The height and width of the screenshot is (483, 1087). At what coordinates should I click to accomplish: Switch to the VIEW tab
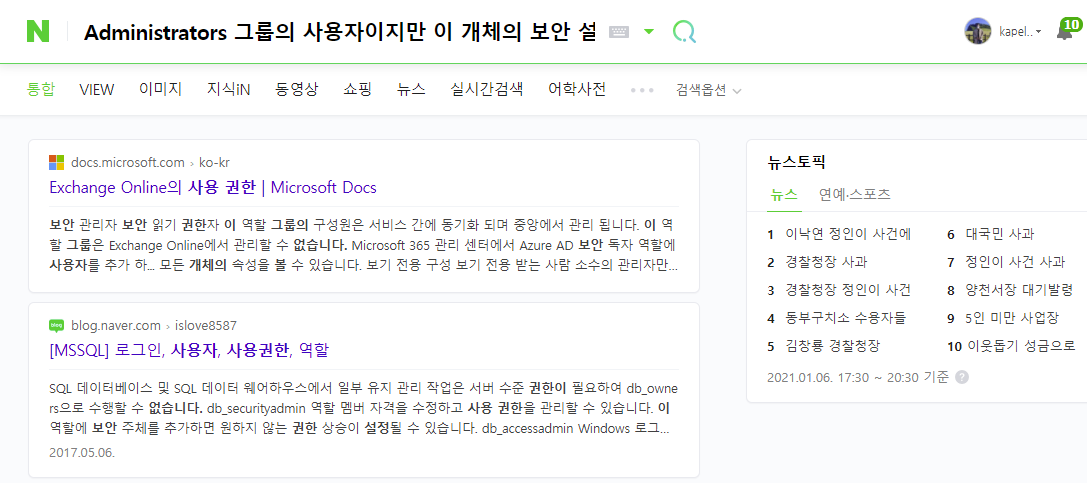[96, 89]
